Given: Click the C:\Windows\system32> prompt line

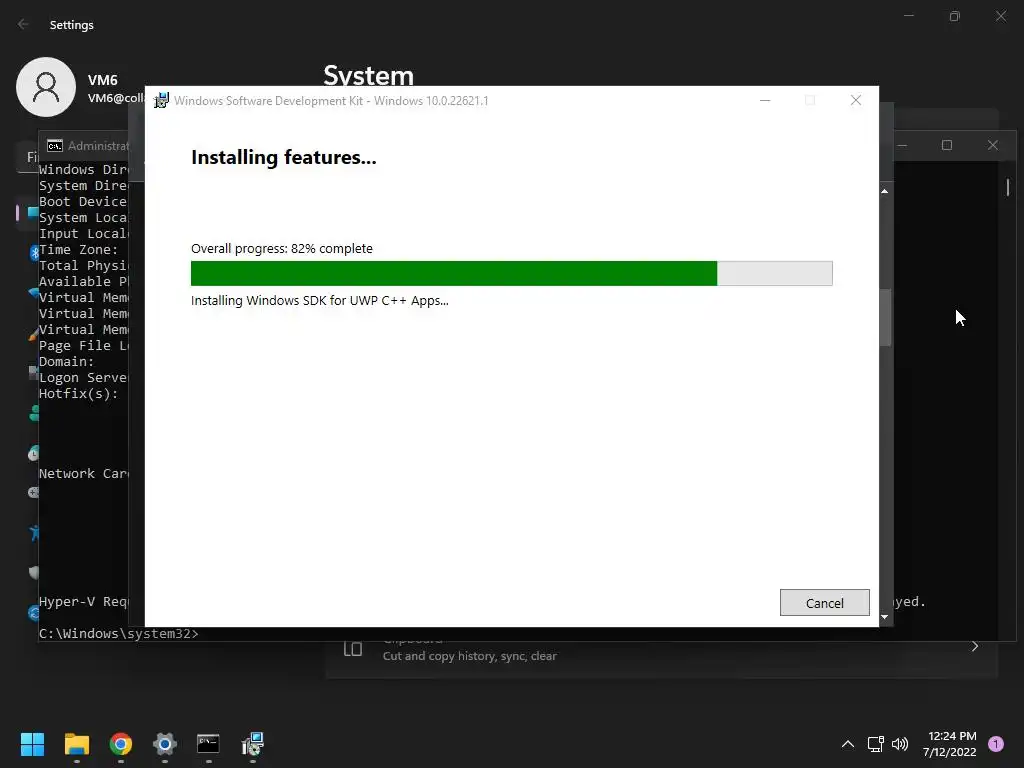Looking at the screenshot, I should coord(118,633).
